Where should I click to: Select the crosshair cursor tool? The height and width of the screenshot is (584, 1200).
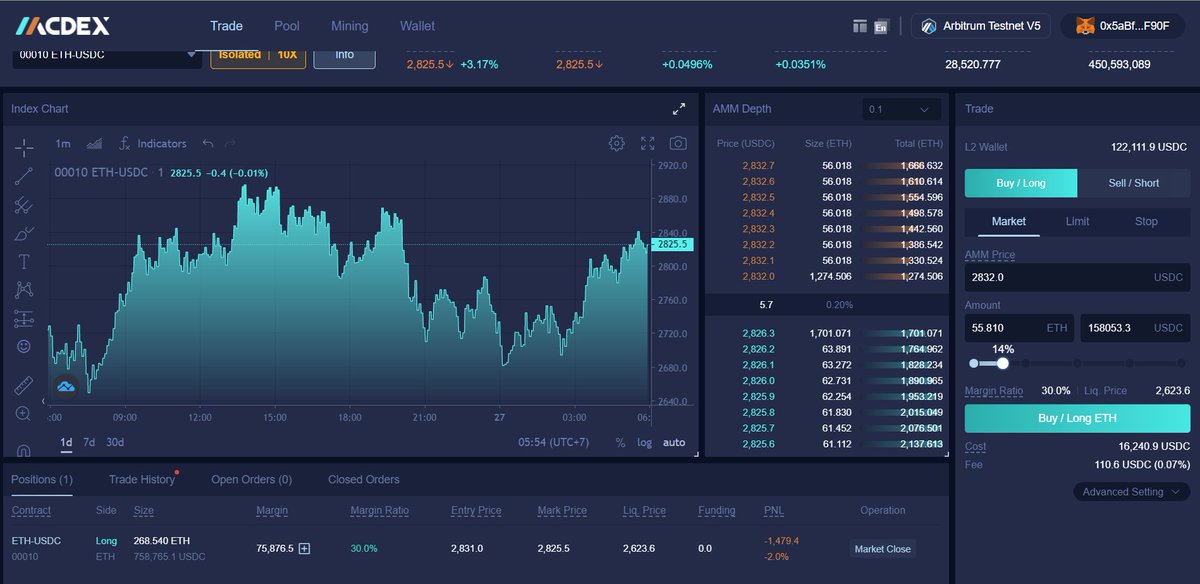[x=24, y=146]
